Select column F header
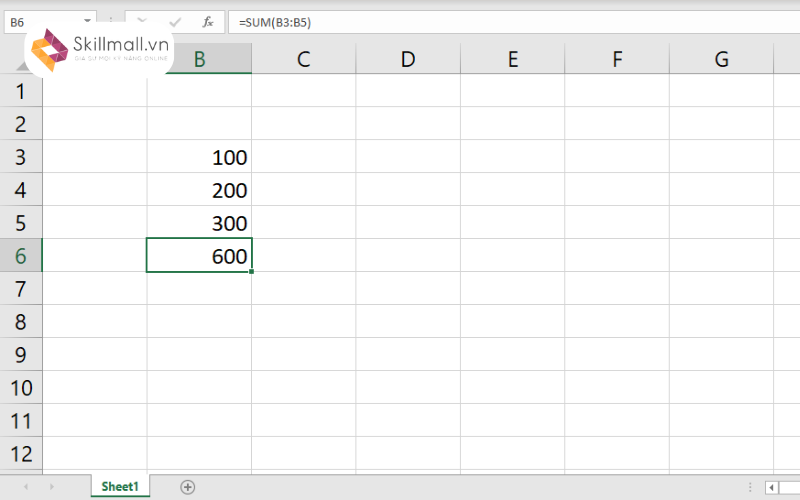 [617, 59]
